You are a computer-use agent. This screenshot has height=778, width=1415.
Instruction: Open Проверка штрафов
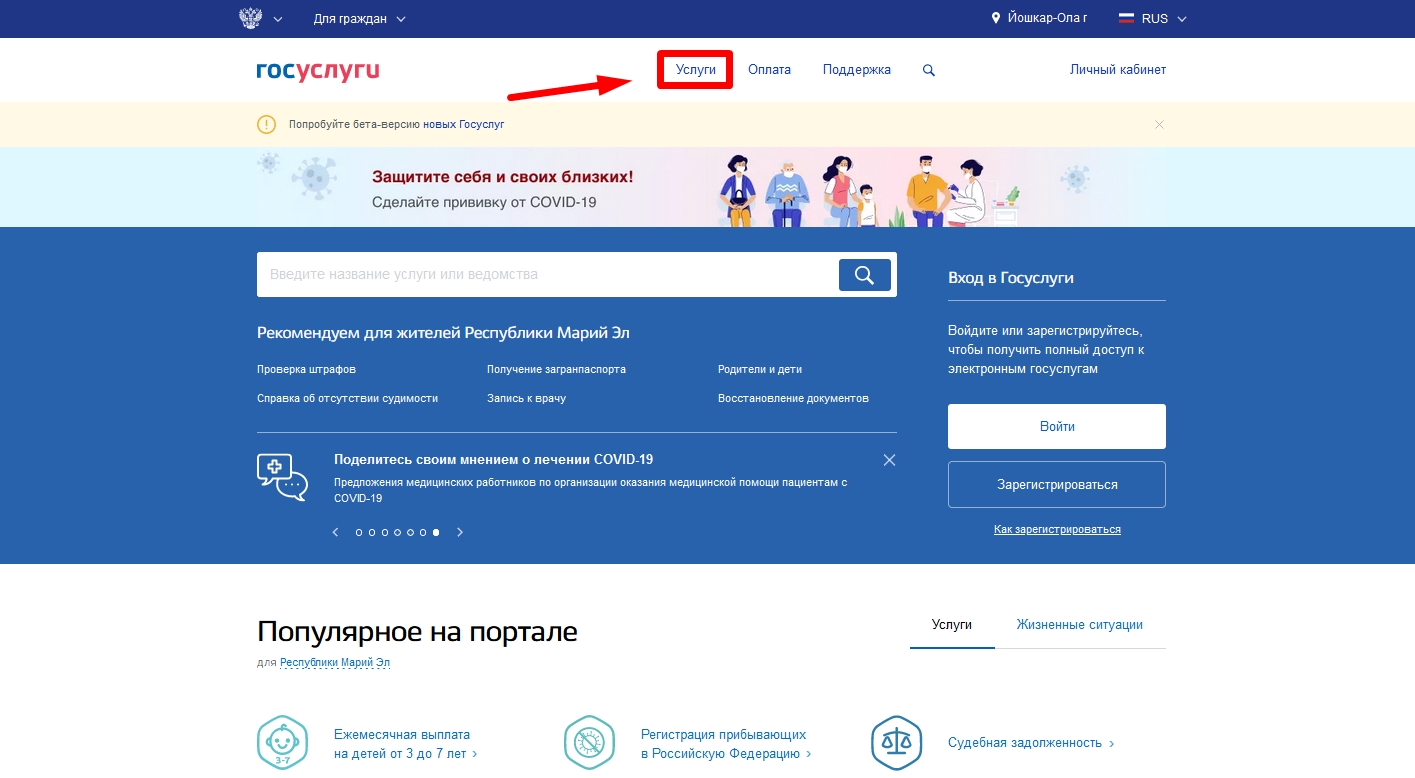[x=306, y=369]
